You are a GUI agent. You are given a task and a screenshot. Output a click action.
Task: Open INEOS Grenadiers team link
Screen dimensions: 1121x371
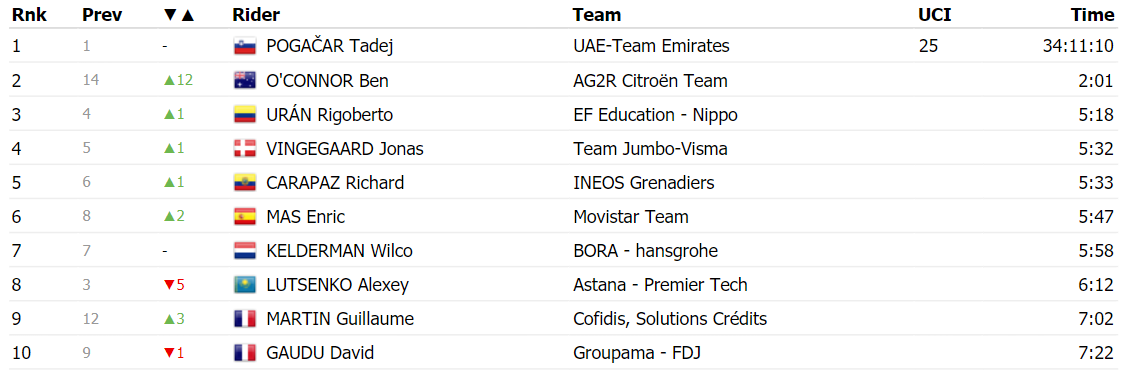click(x=643, y=183)
